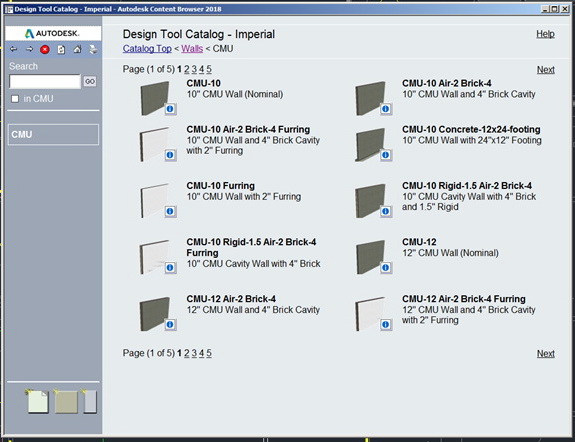Click the top Next link
Screen dimensions: 575x442
pos(546,70)
